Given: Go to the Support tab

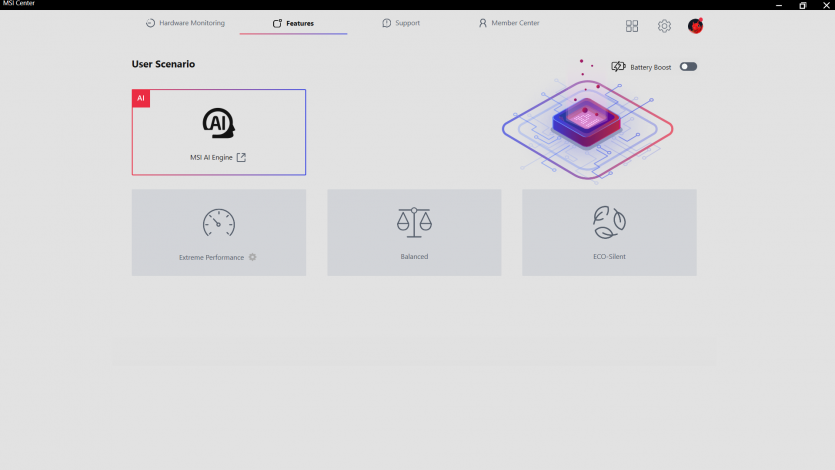Looking at the screenshot, I should 401,23.
